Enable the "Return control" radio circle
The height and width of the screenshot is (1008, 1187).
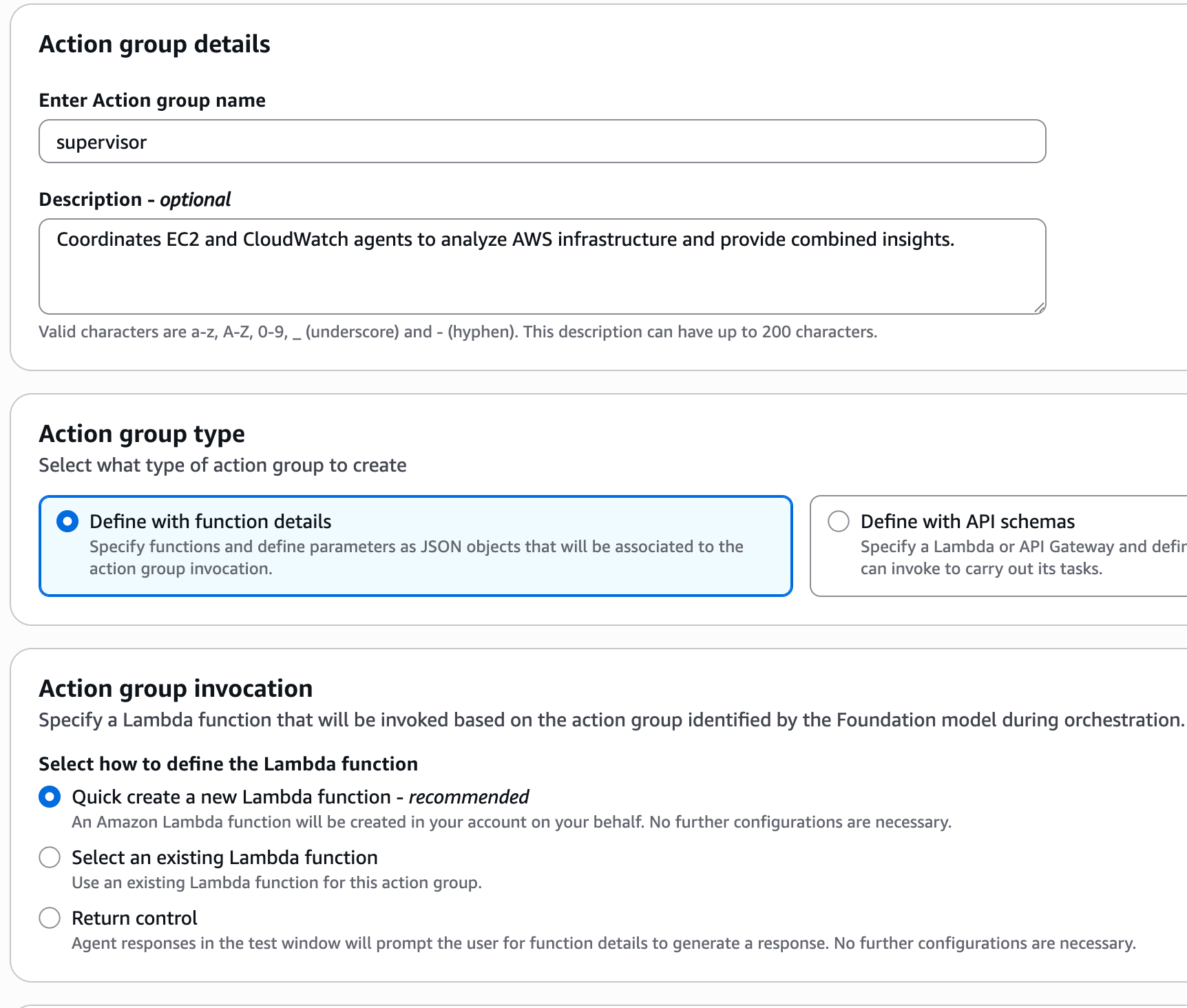pyautogui.click(x=50, y=918)
